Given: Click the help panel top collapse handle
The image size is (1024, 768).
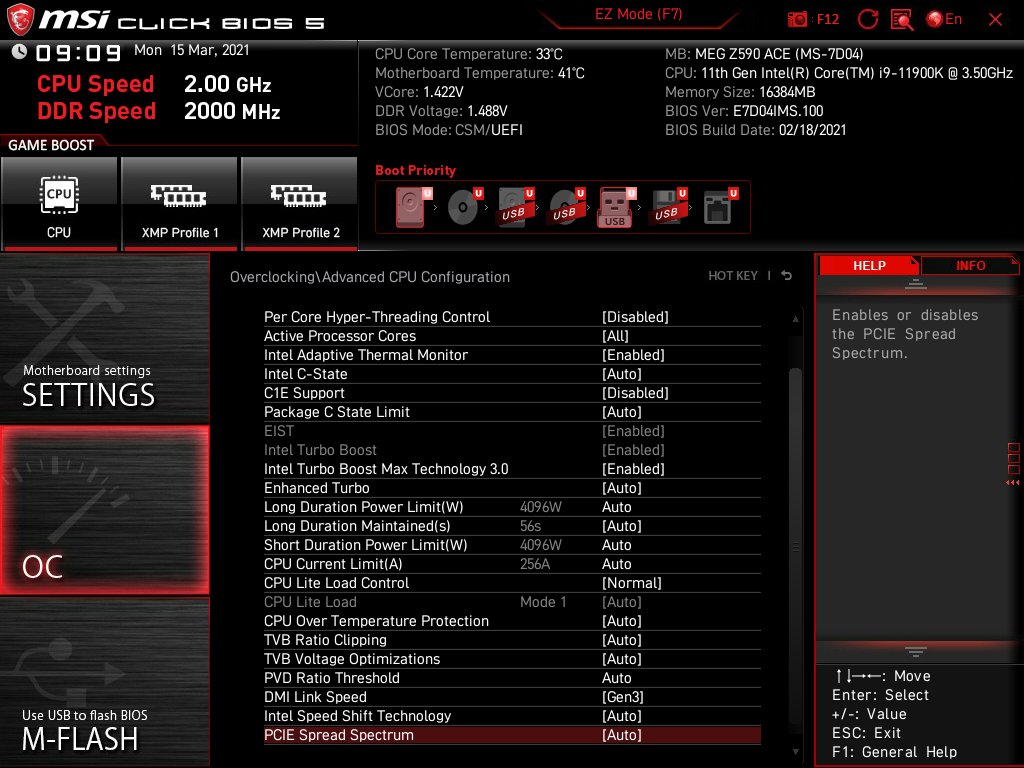Looking at the screenshot, I should pyautogui.click(x=916, y=283).
